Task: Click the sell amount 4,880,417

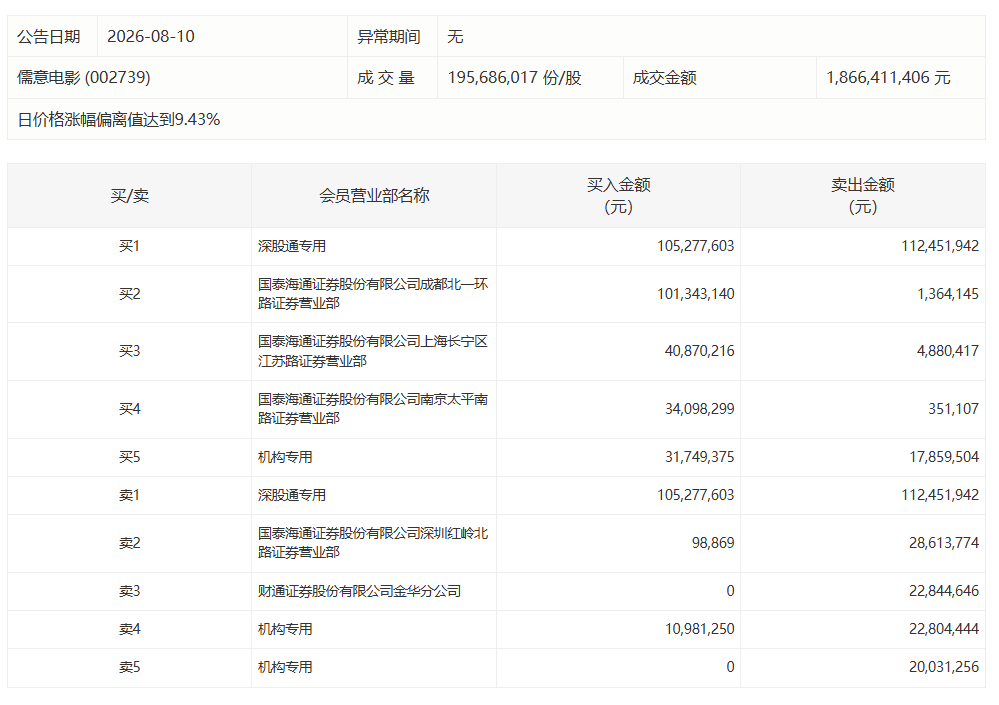Action: pos(948,351)
